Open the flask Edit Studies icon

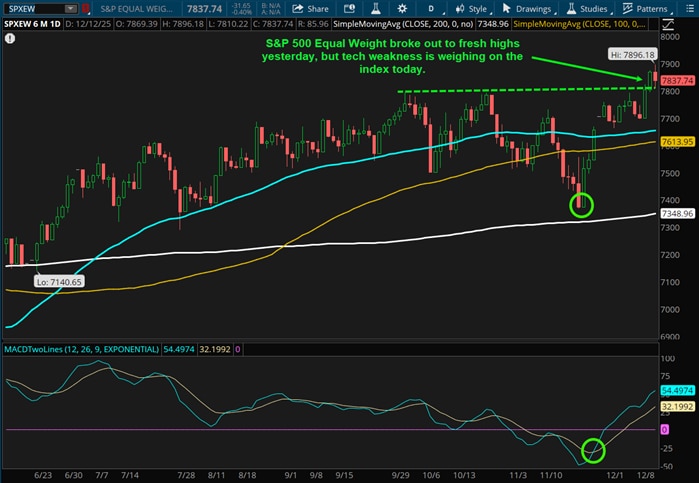coord(376,8)
